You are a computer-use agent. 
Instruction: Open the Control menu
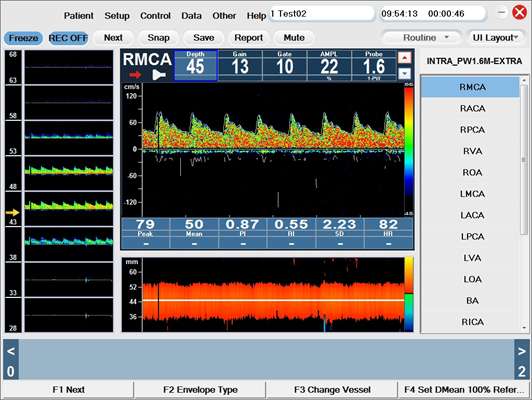click(x=155, y=16)
